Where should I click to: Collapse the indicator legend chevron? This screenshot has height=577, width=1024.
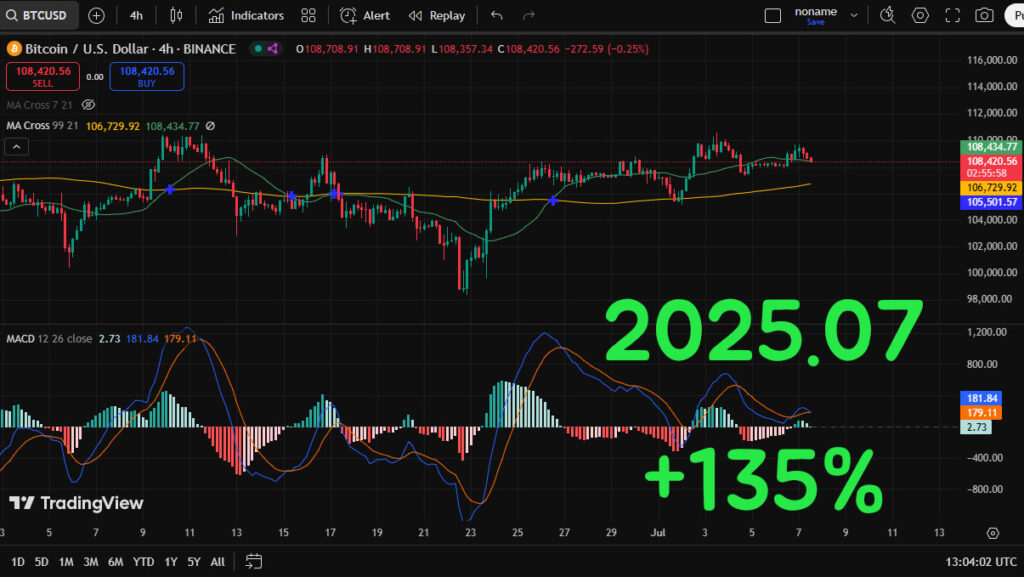point(16,147)
